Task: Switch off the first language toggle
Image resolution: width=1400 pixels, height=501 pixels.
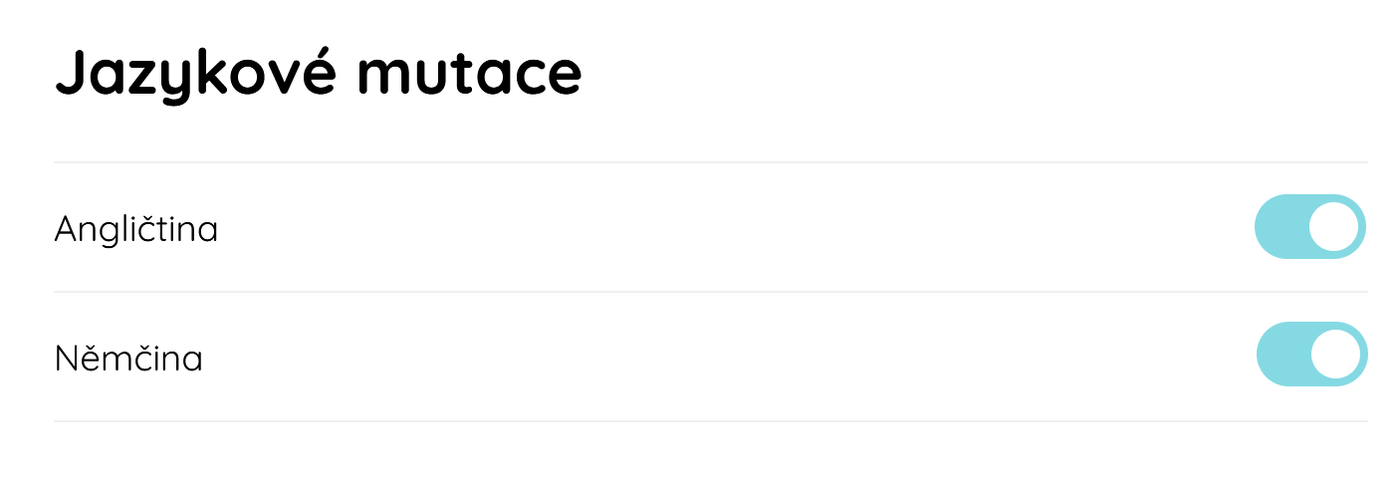Action: 1310,227
